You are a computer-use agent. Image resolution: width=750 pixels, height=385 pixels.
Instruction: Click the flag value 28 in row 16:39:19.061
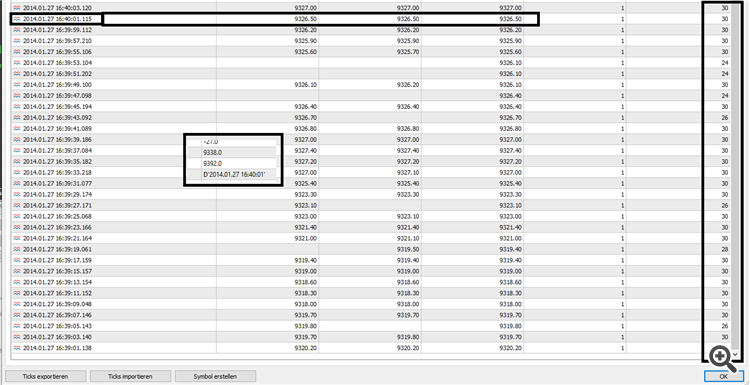click(725, 250)
